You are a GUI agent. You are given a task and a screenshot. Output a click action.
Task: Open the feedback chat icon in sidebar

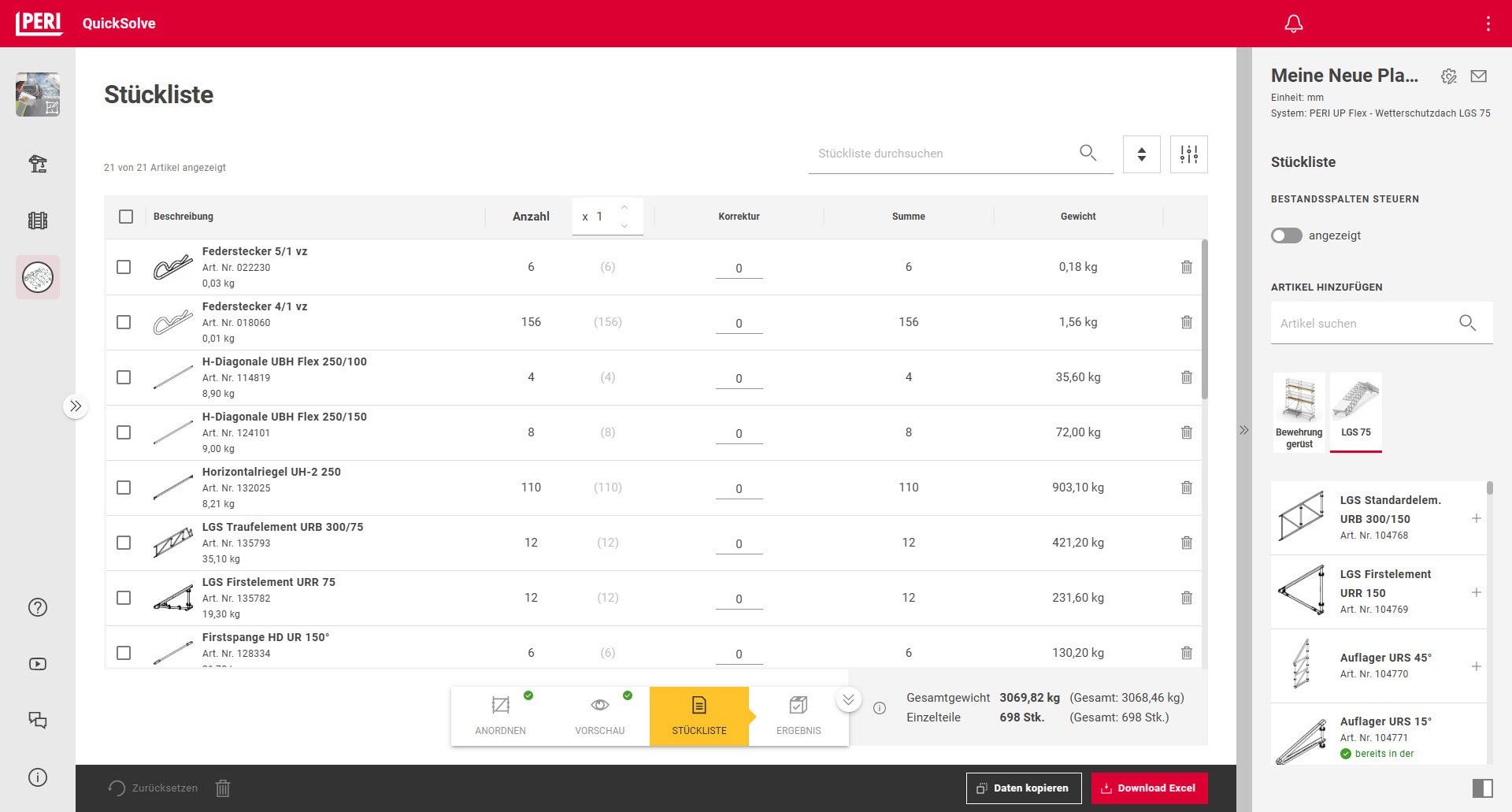click(x=38, y=720)
